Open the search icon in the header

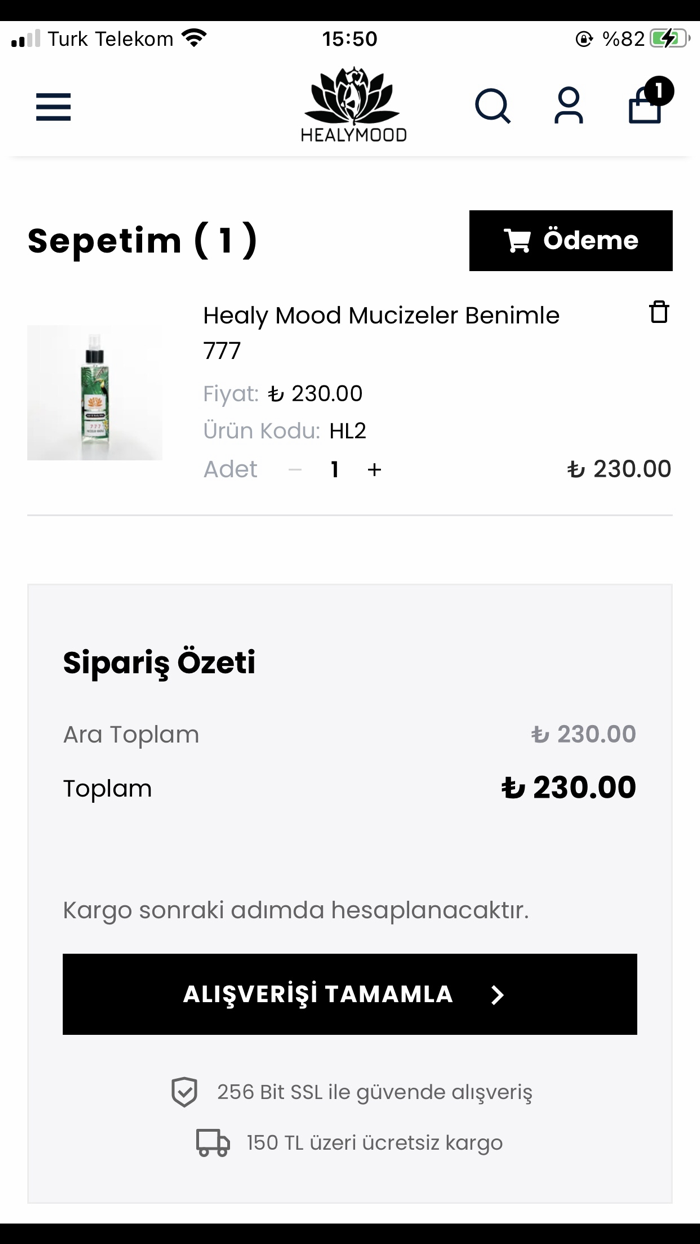pos(493,107)
